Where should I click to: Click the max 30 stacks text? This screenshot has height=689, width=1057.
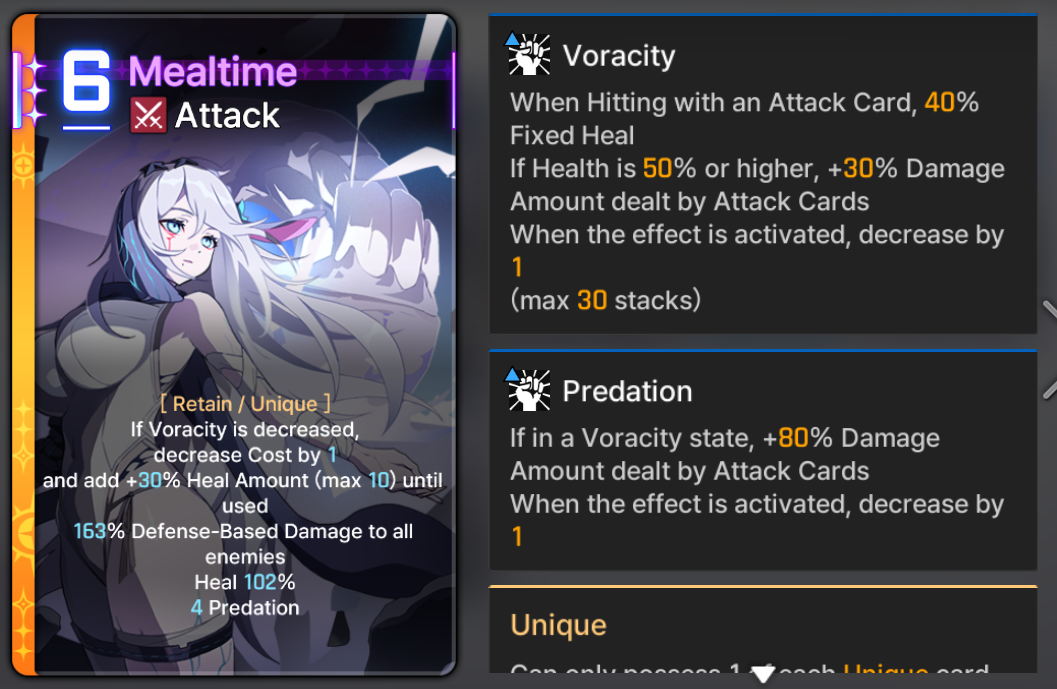[605, 300]
